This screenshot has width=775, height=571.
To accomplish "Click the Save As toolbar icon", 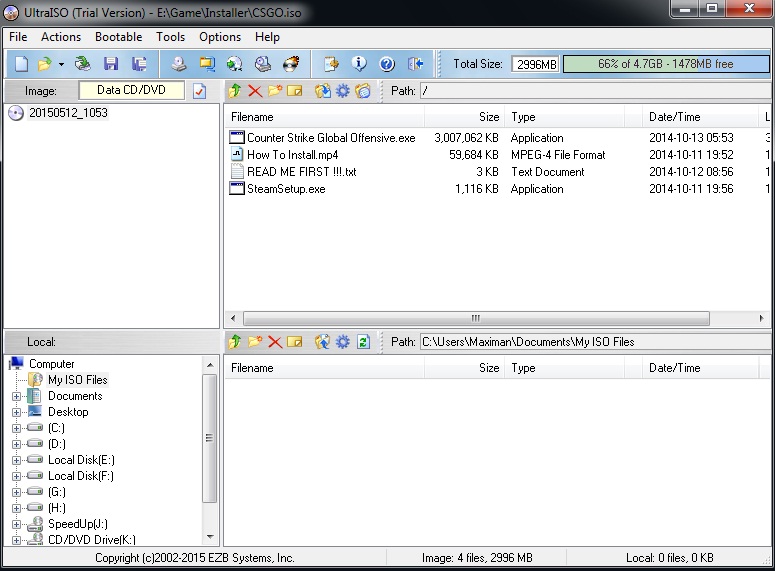I will 139,64.
